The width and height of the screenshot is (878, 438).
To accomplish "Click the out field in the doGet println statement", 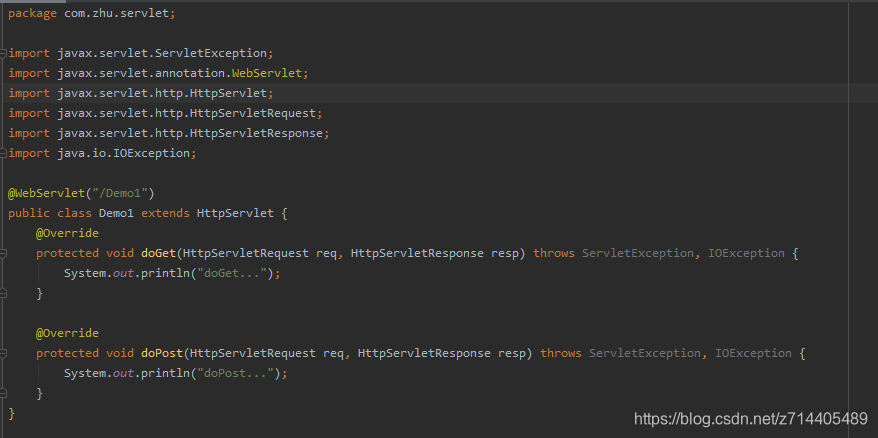I will [124, 273].
